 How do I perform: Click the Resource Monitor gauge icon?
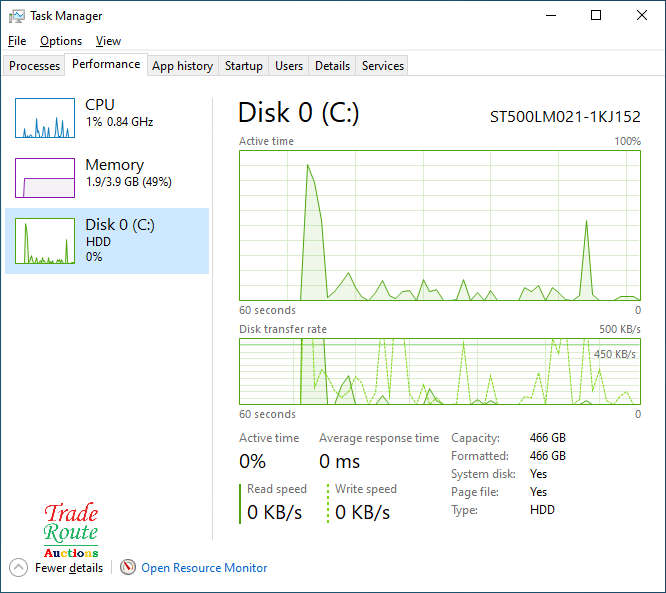point(128,567)
